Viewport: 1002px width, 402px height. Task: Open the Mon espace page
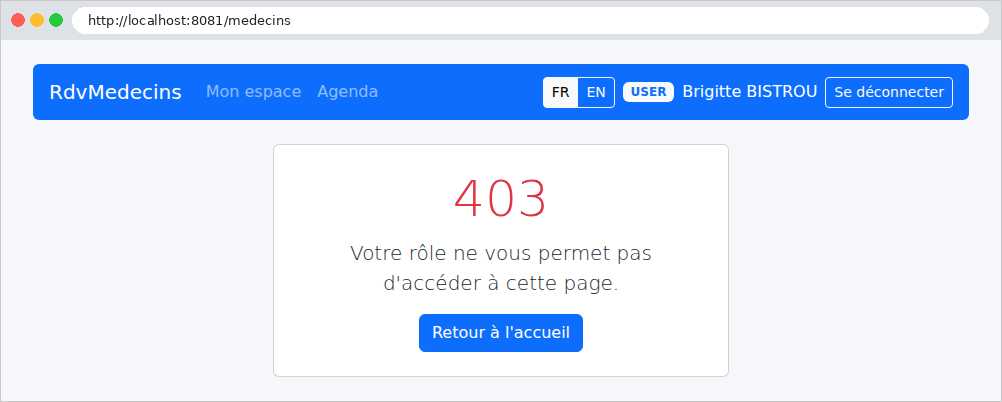tap(254, 92)
